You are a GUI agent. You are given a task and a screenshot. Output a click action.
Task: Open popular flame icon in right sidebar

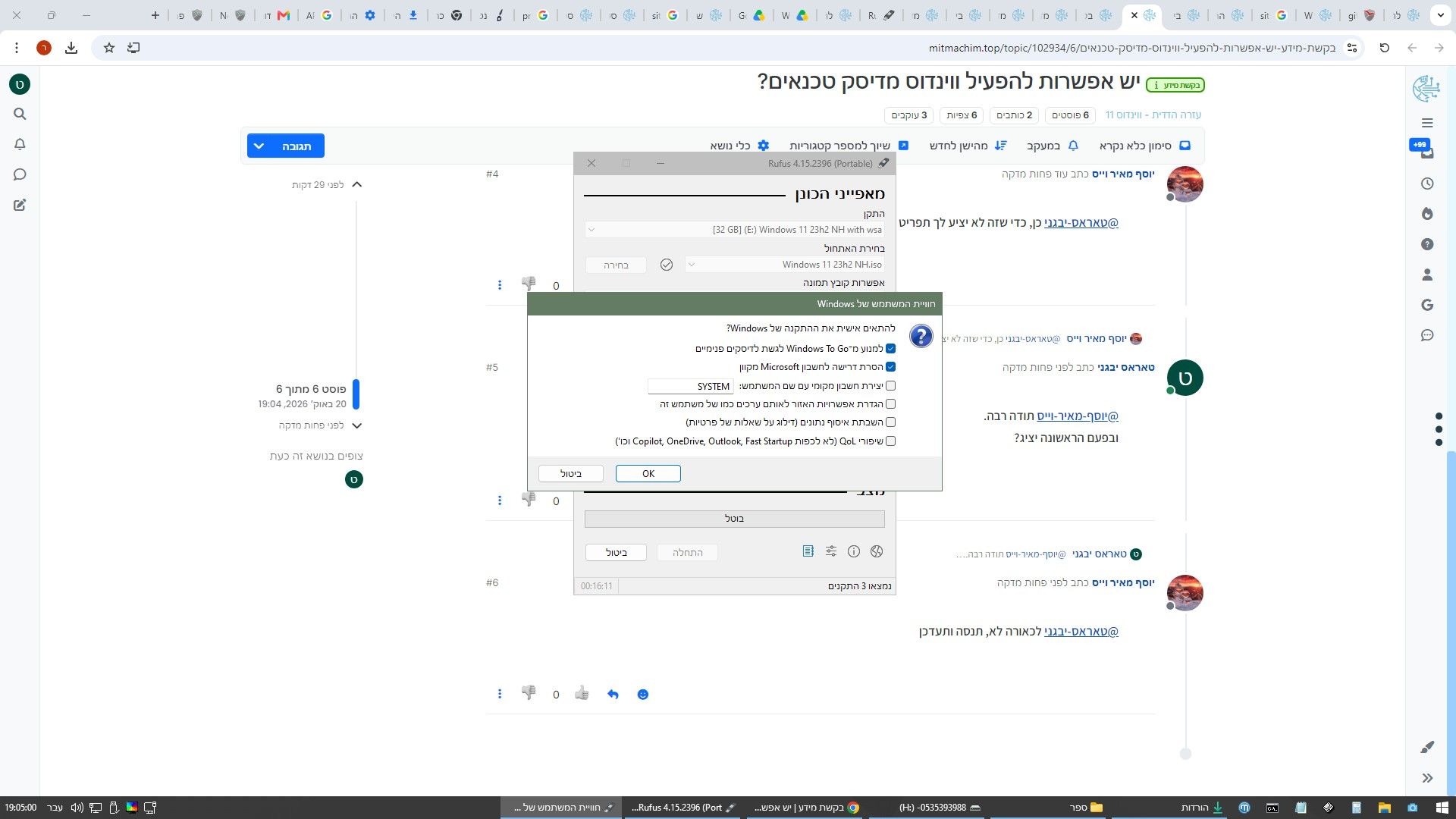1427,214
